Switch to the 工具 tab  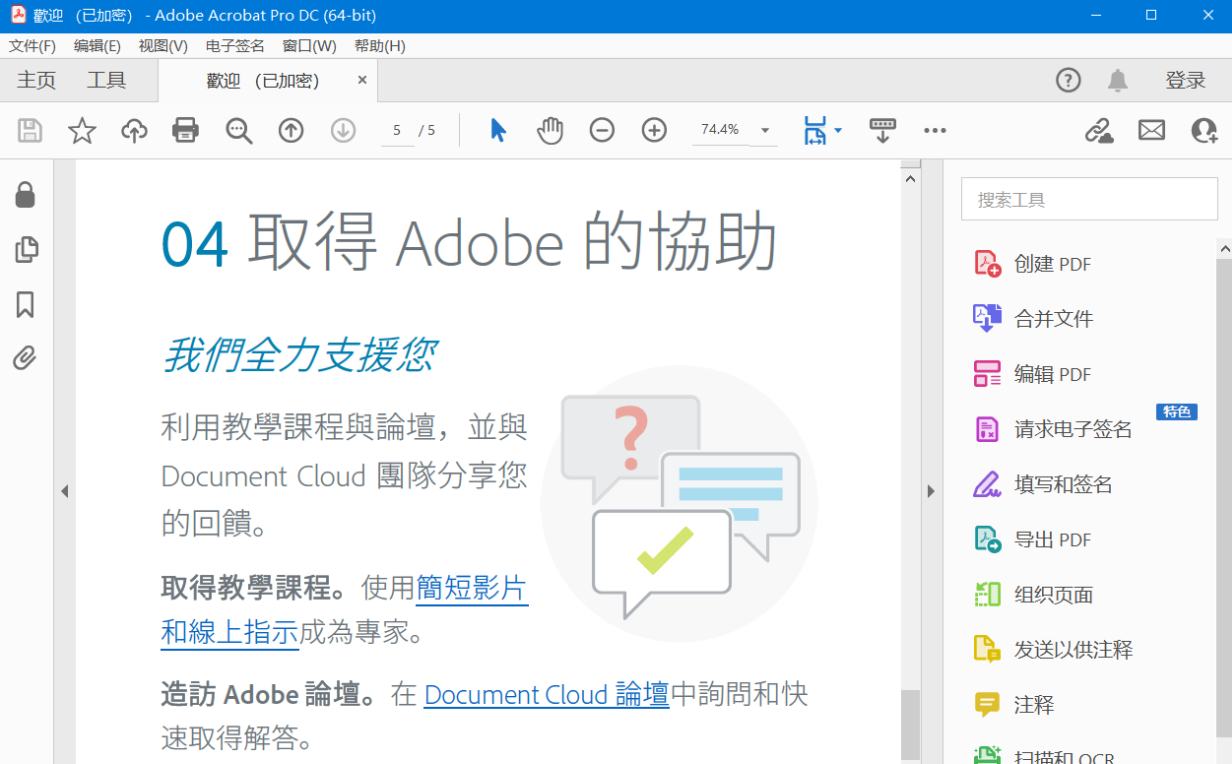pyautogui.click(x=106, y=80)
